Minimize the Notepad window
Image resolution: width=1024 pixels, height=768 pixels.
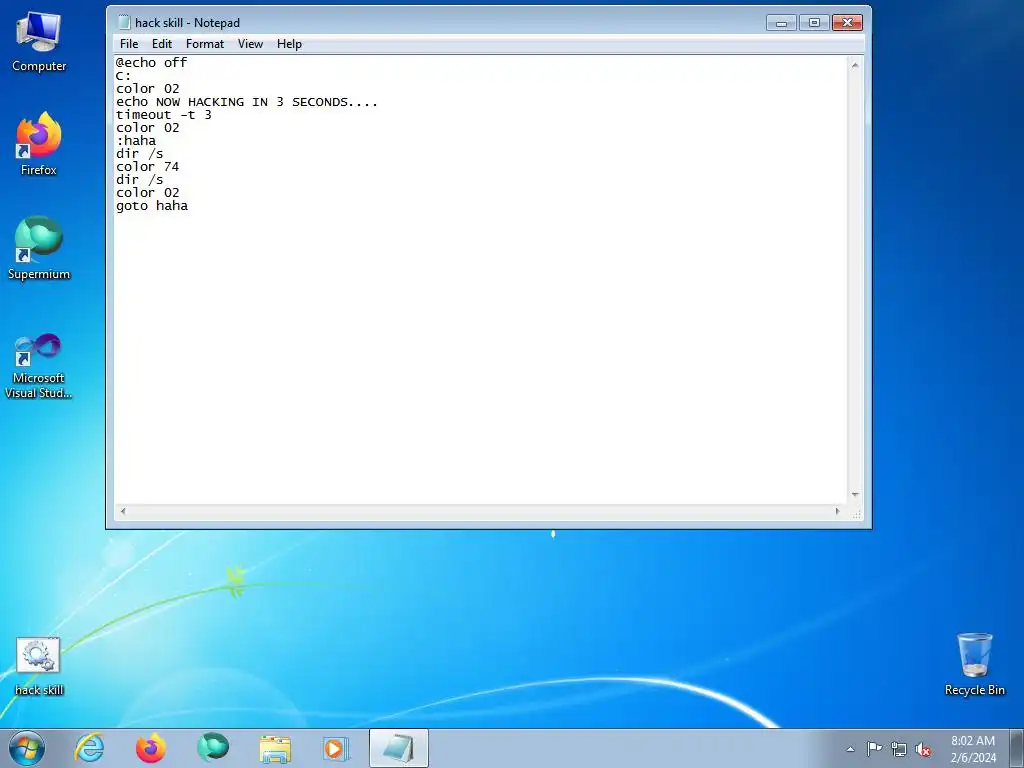781,22
